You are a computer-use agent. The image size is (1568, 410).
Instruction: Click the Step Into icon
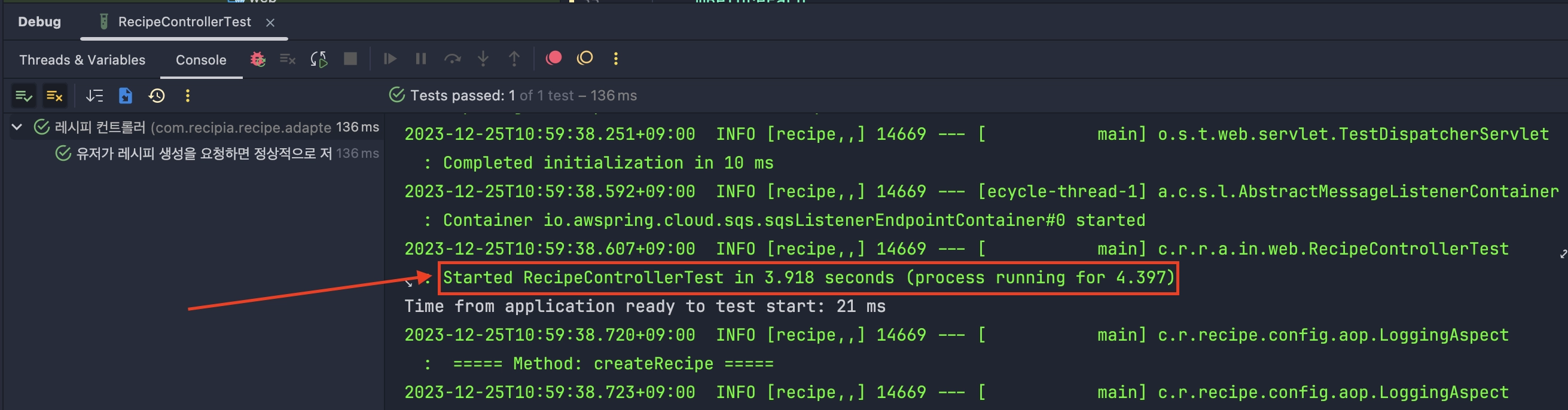point(483,59)
